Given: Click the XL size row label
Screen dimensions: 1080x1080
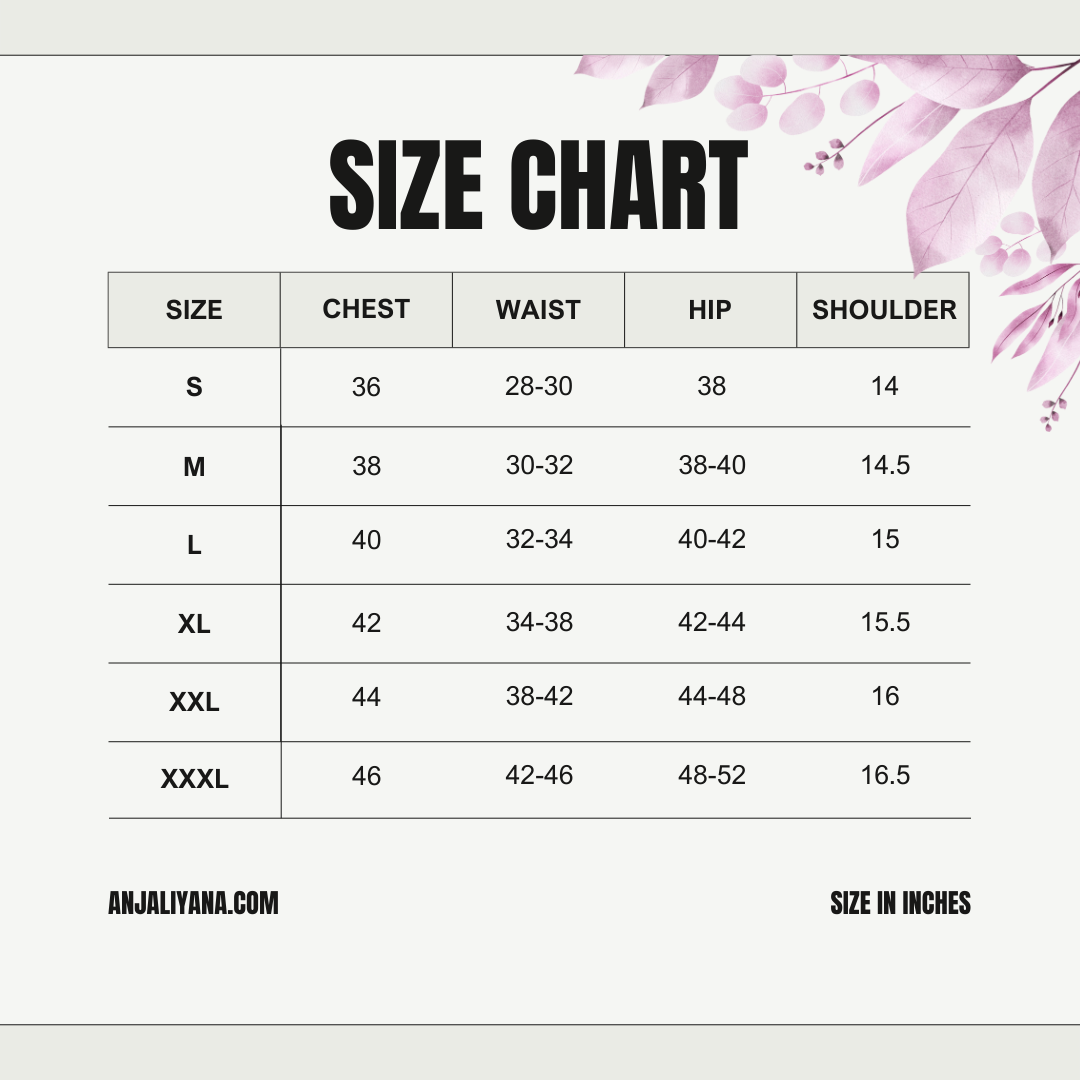Looking at the screenshot, I should pos(194,624).
